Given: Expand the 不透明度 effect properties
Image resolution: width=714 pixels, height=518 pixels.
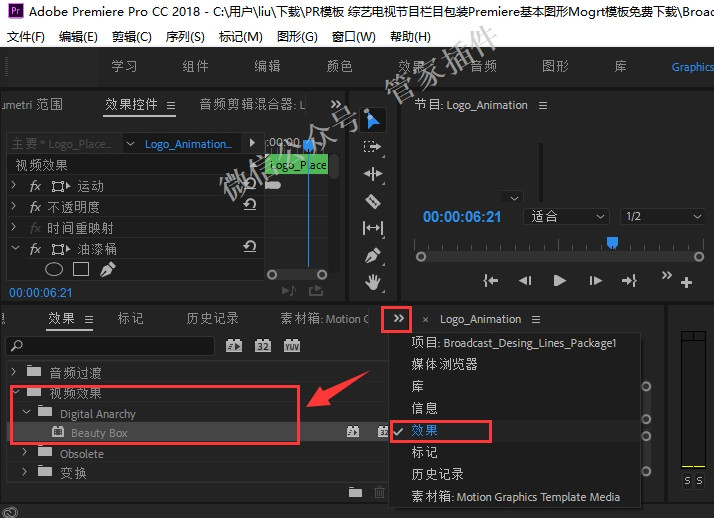Looking at the screenshot, I should [14, 206].
